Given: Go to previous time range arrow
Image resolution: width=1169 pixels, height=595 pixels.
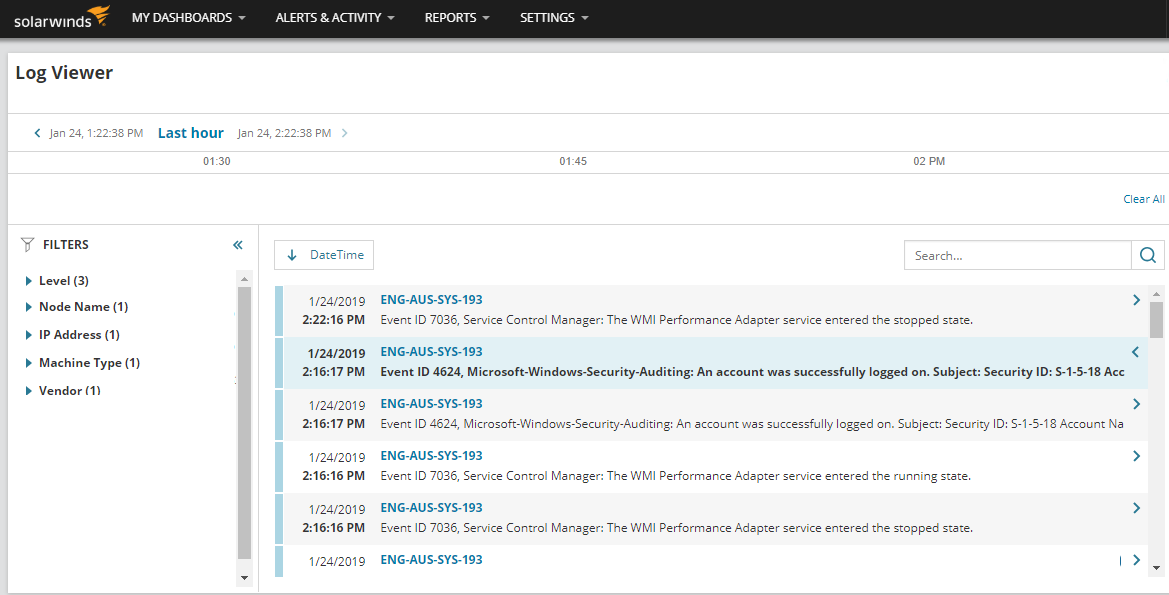Looking at the screenshot, I should (38, 133).
